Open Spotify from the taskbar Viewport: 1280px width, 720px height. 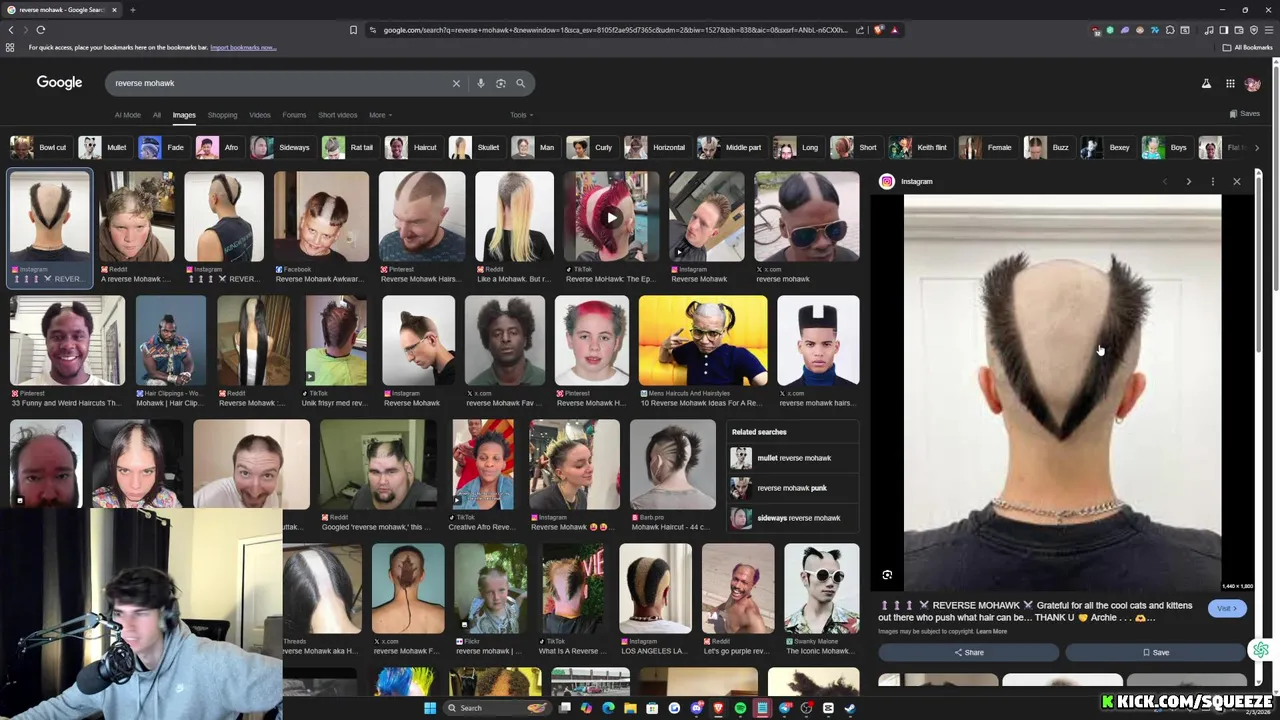[x=740, y=708]
